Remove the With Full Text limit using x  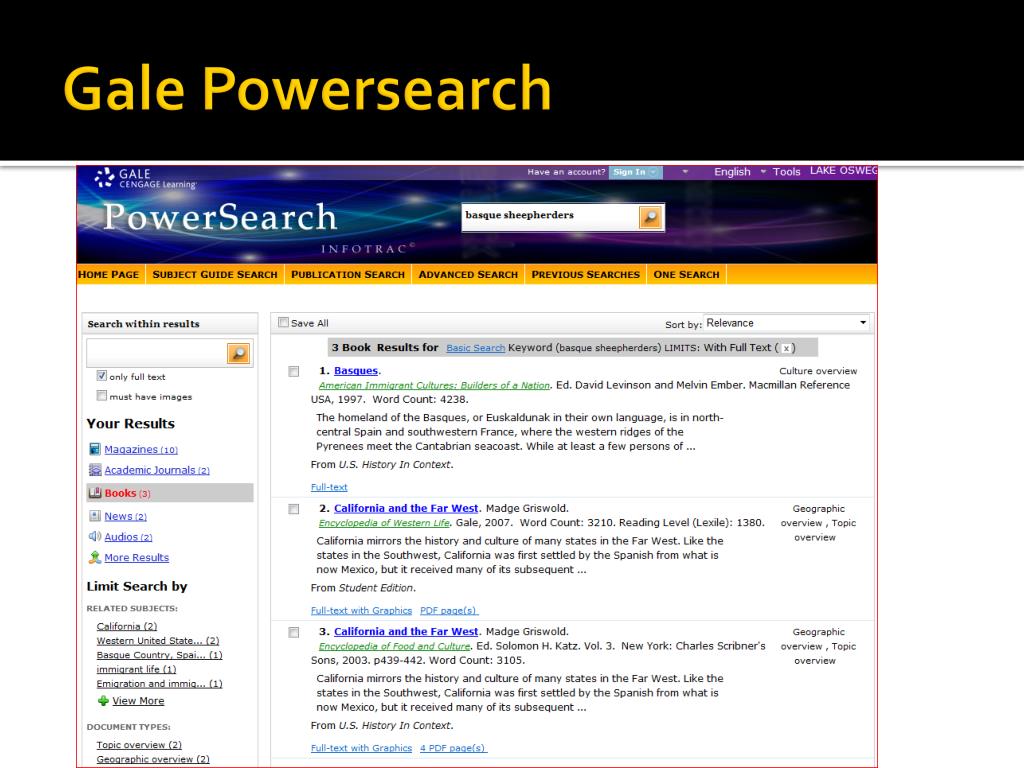[x=786, y=348]
